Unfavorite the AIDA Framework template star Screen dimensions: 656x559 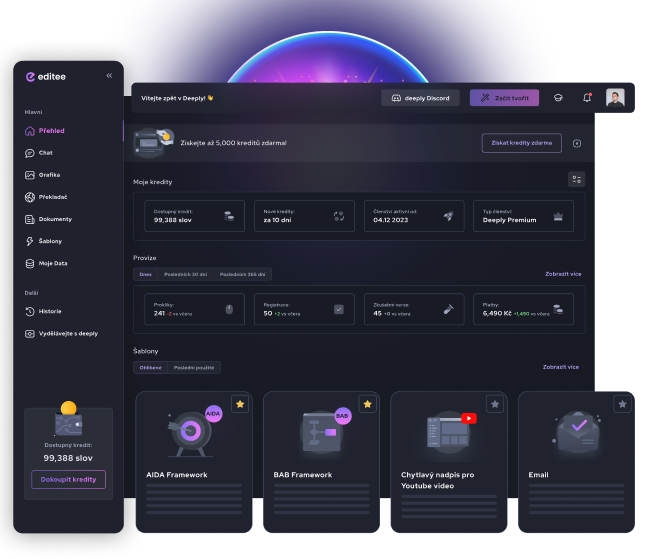pyautogui.click(x=240, y=404)
